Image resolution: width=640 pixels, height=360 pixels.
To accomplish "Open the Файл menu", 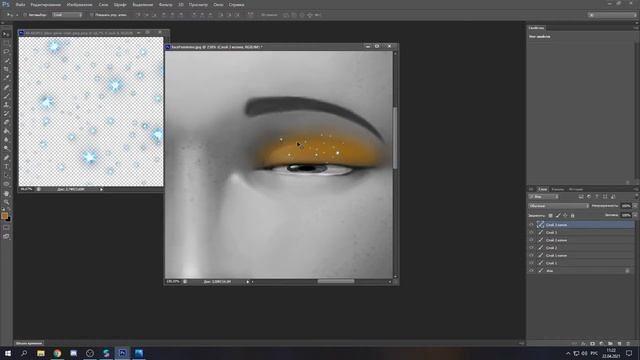I will tap(20, 5).
